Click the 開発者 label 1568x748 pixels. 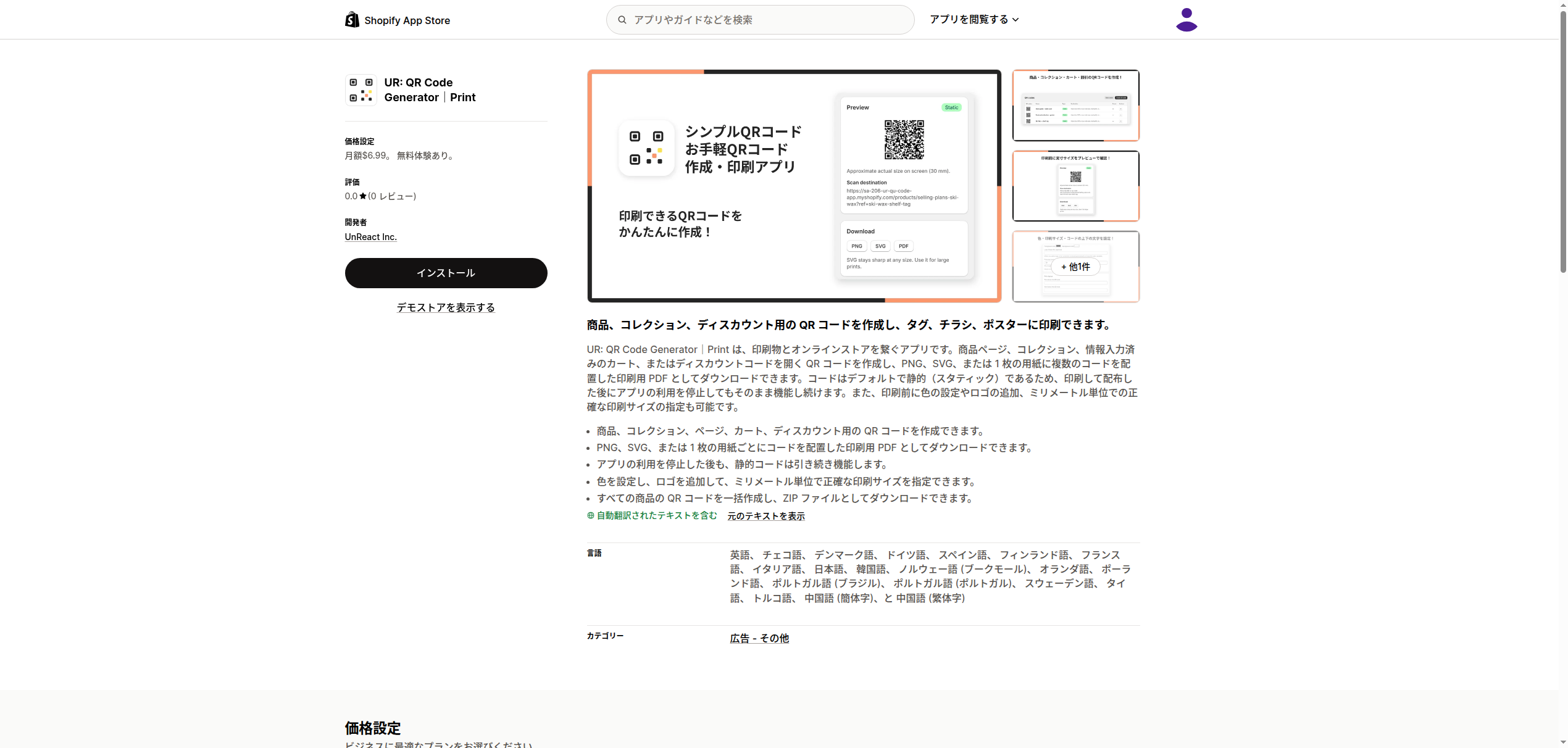pos(356,222)
